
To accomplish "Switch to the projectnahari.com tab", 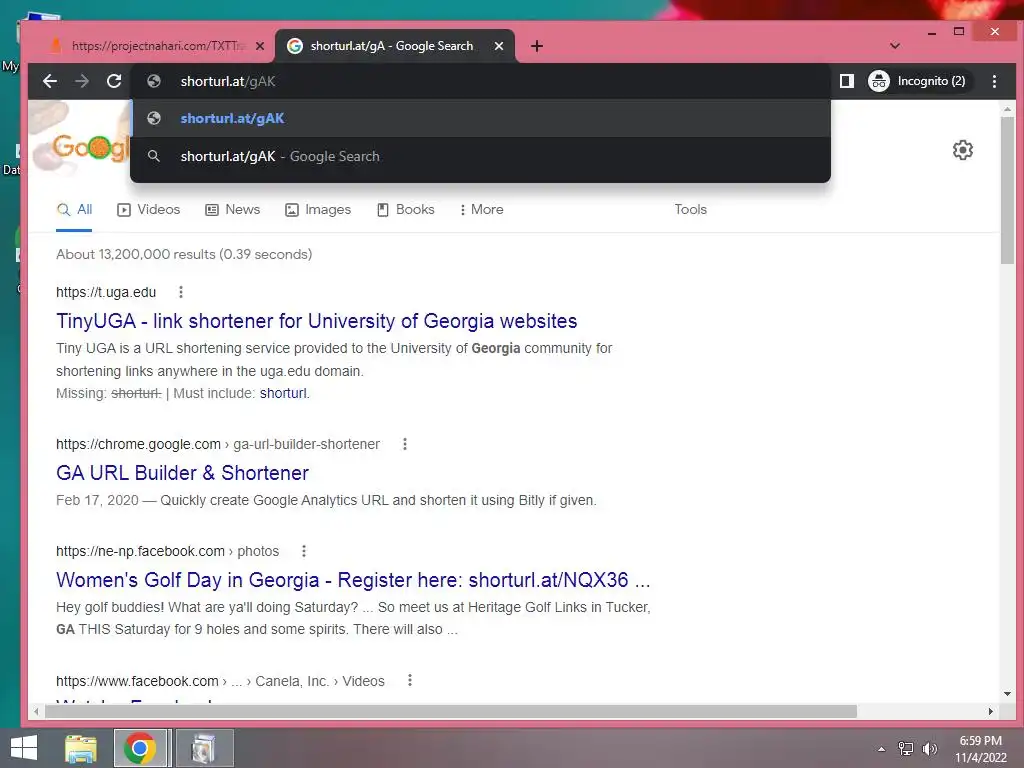I will click(159, 46).
